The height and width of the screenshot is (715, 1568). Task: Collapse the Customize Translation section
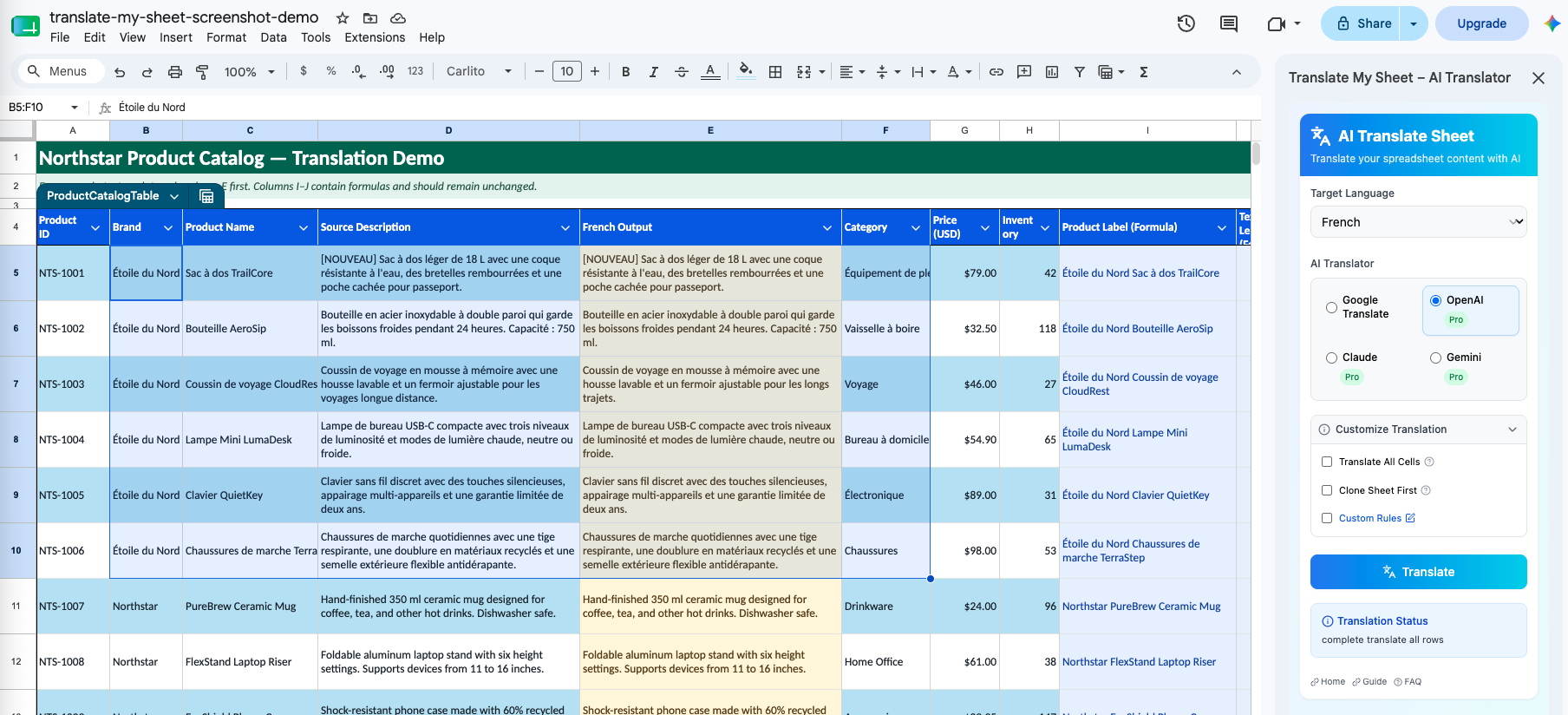tap(1418, 430)
